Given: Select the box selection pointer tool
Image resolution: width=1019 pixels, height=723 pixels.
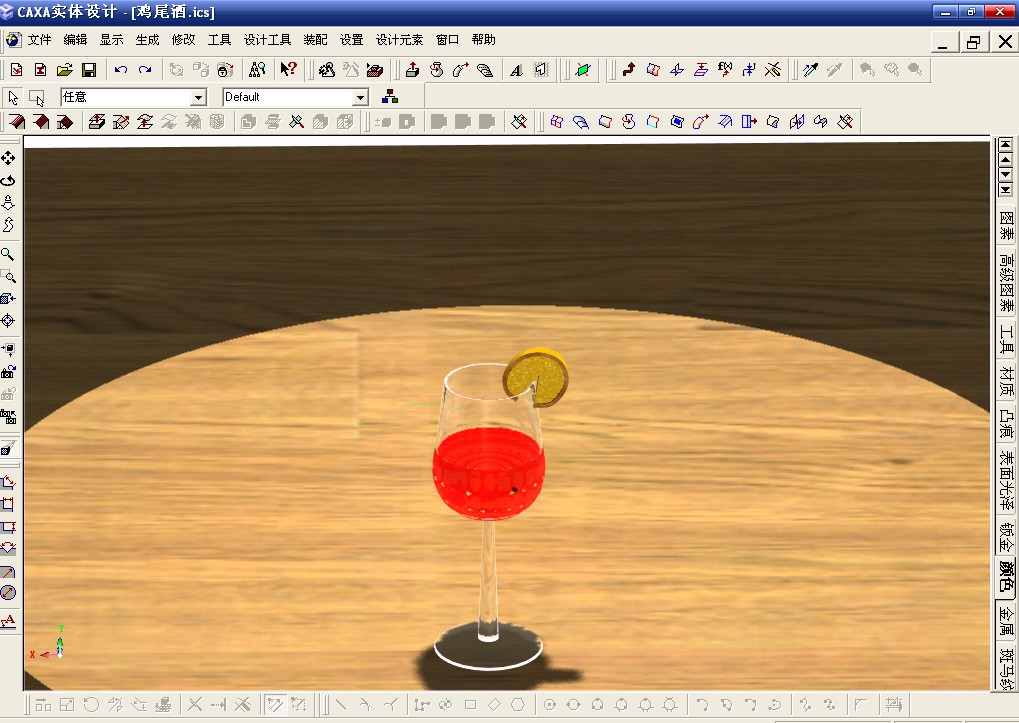Looking at the screenshot, I should pos(37,98).
